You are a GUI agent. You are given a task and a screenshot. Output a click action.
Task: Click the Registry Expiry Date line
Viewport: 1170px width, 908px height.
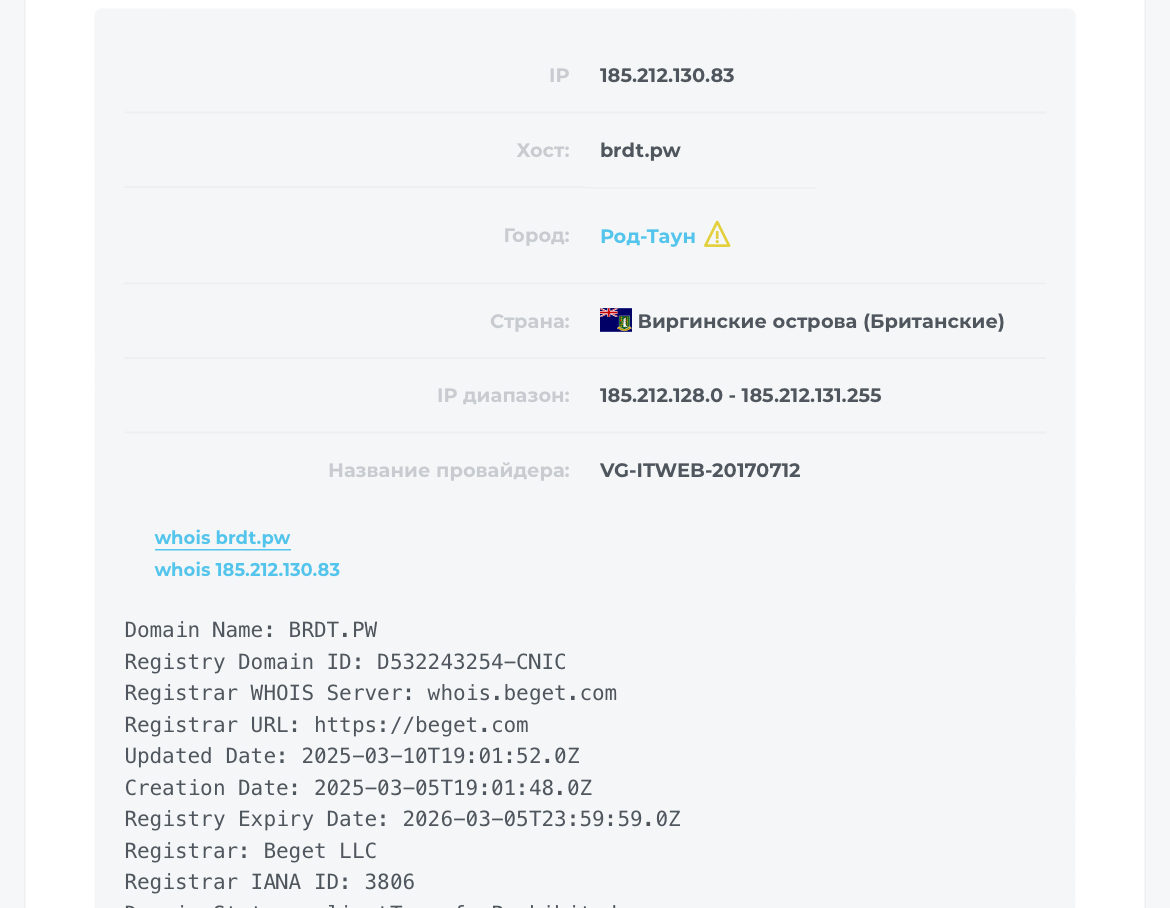point(403,819)
